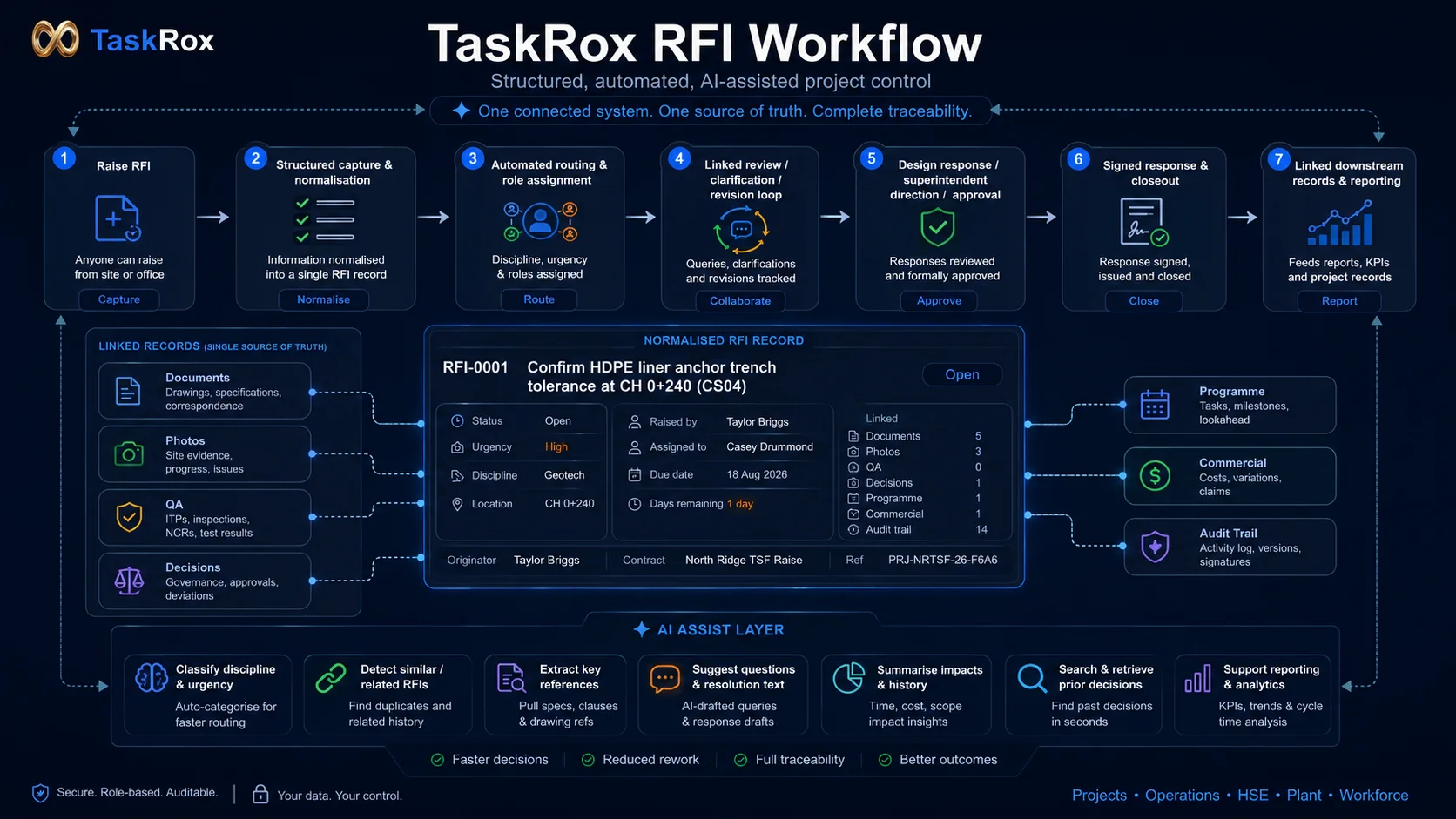Open the Programme card on the right

tap(1230, 405)
